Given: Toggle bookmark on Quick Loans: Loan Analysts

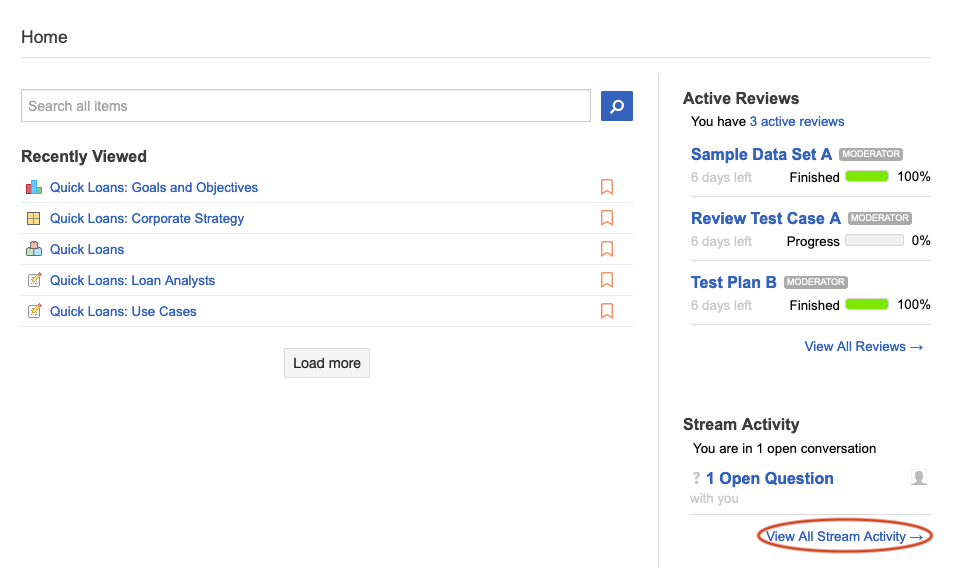Looking at the screenshot, I should pos(606,280).
